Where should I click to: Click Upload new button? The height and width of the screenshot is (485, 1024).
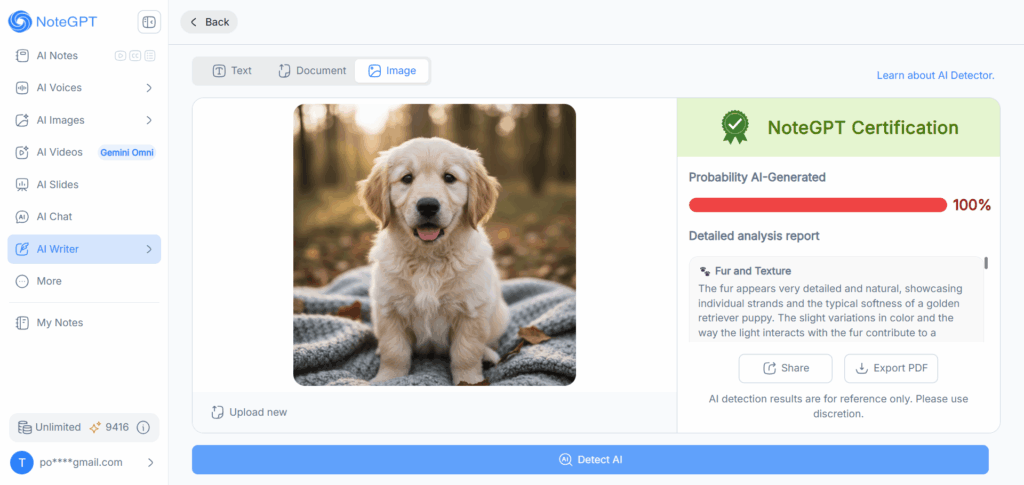click(249, 412)
